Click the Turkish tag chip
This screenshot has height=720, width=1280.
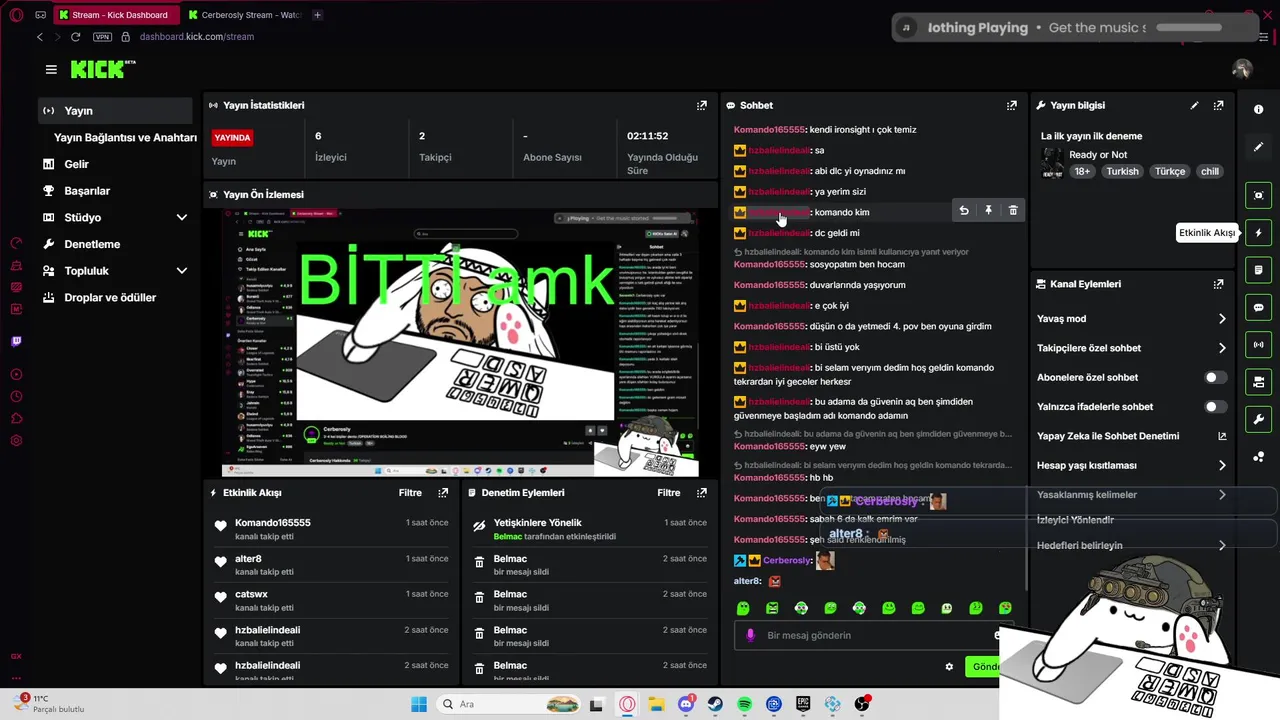tap(1122, 171)
